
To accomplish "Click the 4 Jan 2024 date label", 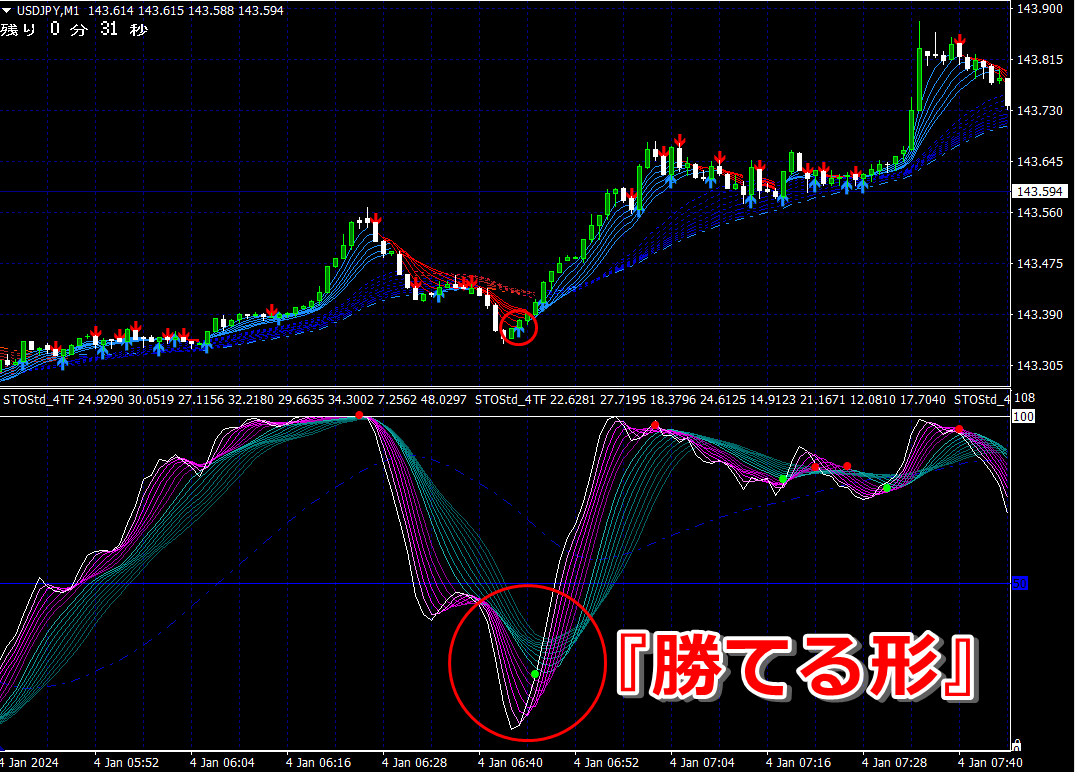I will (x=30, y=762).
